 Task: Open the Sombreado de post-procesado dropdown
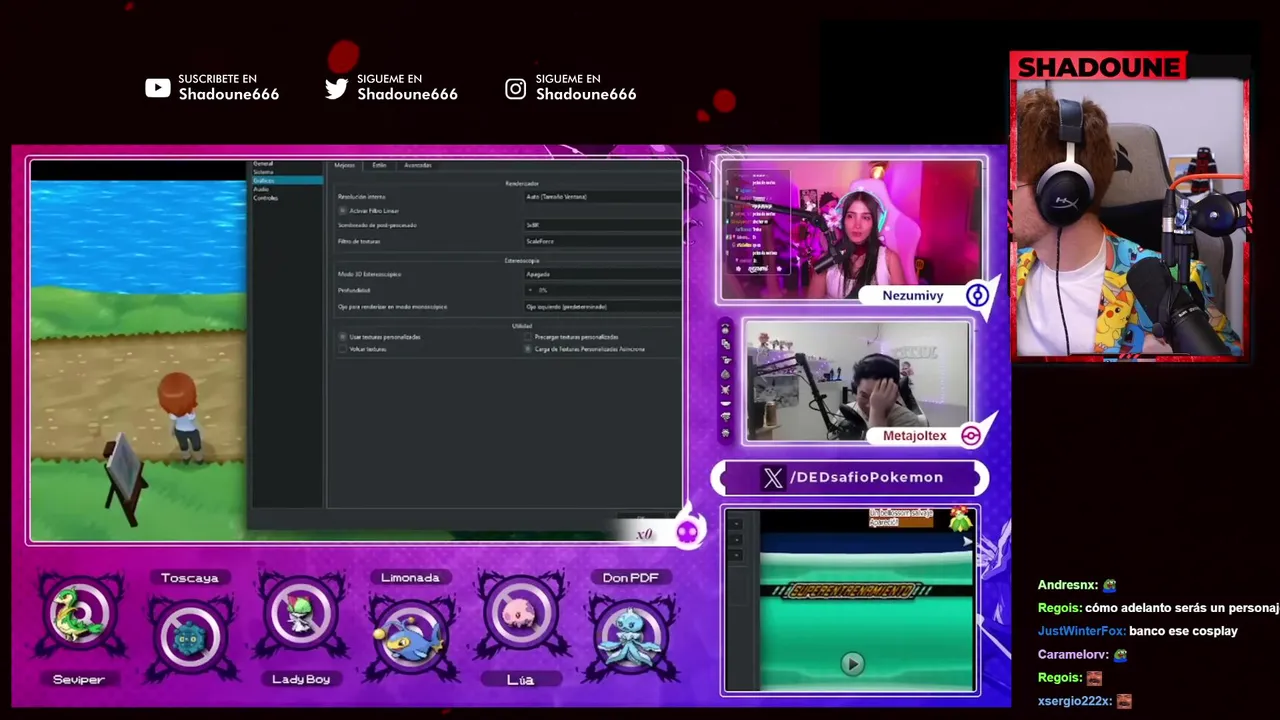[x=602, y=225]
